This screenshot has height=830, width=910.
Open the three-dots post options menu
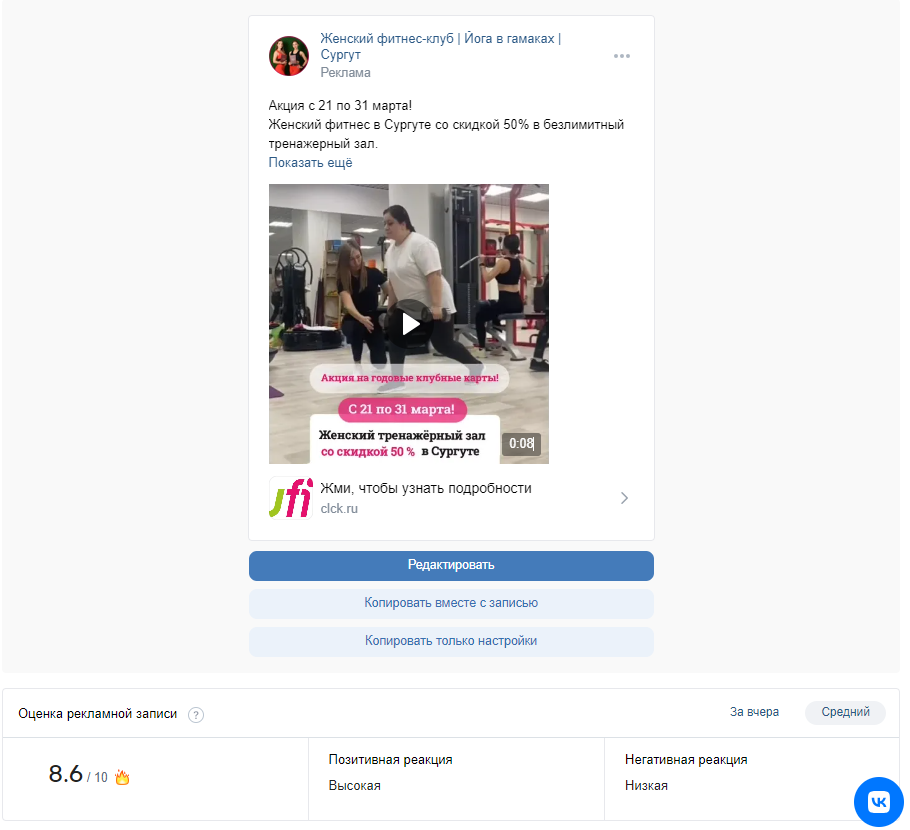pyautogui.click(x=622, y=56)
